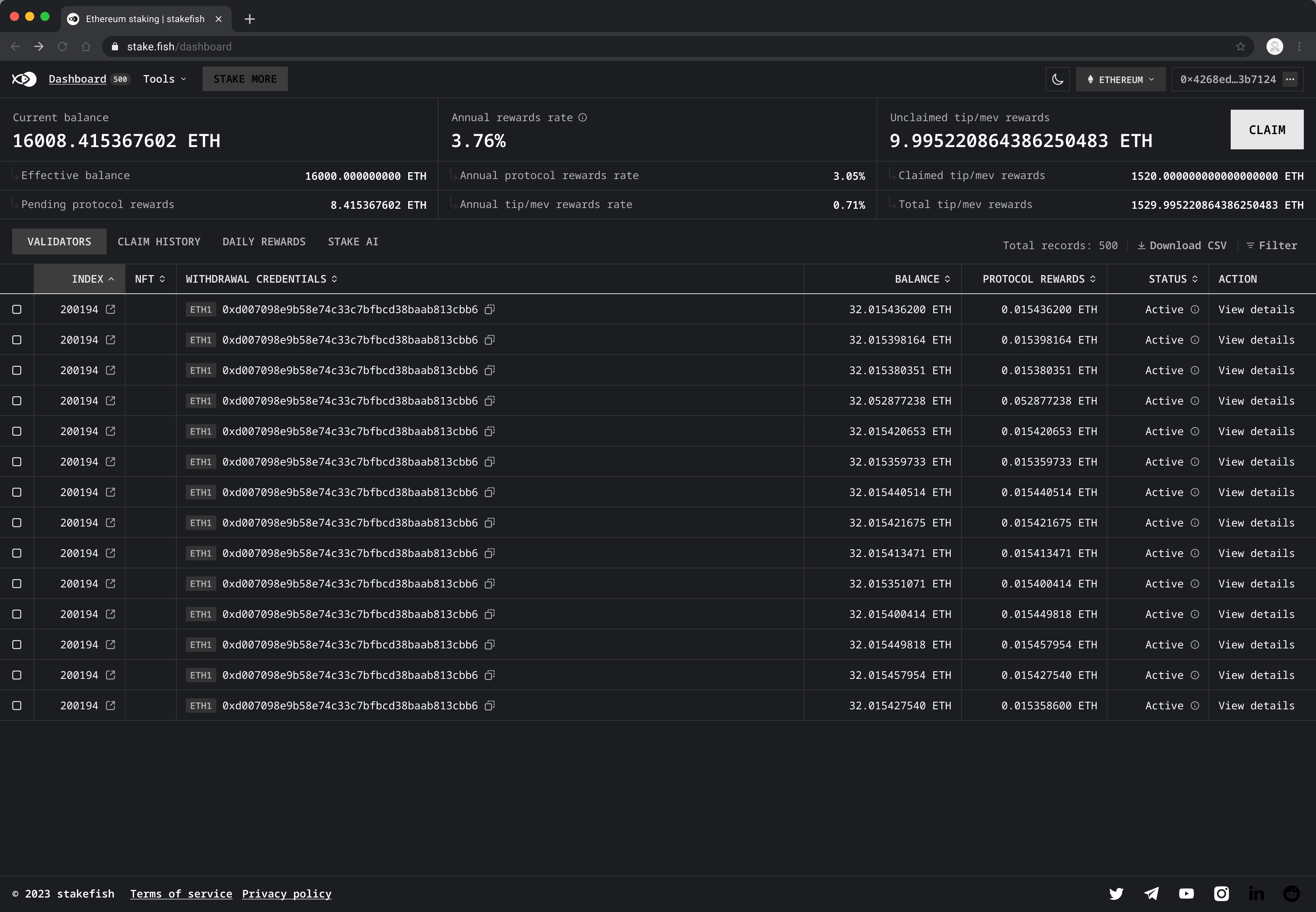
Task: Check the select-all checkbox in table header
Action: coord(17,279)
